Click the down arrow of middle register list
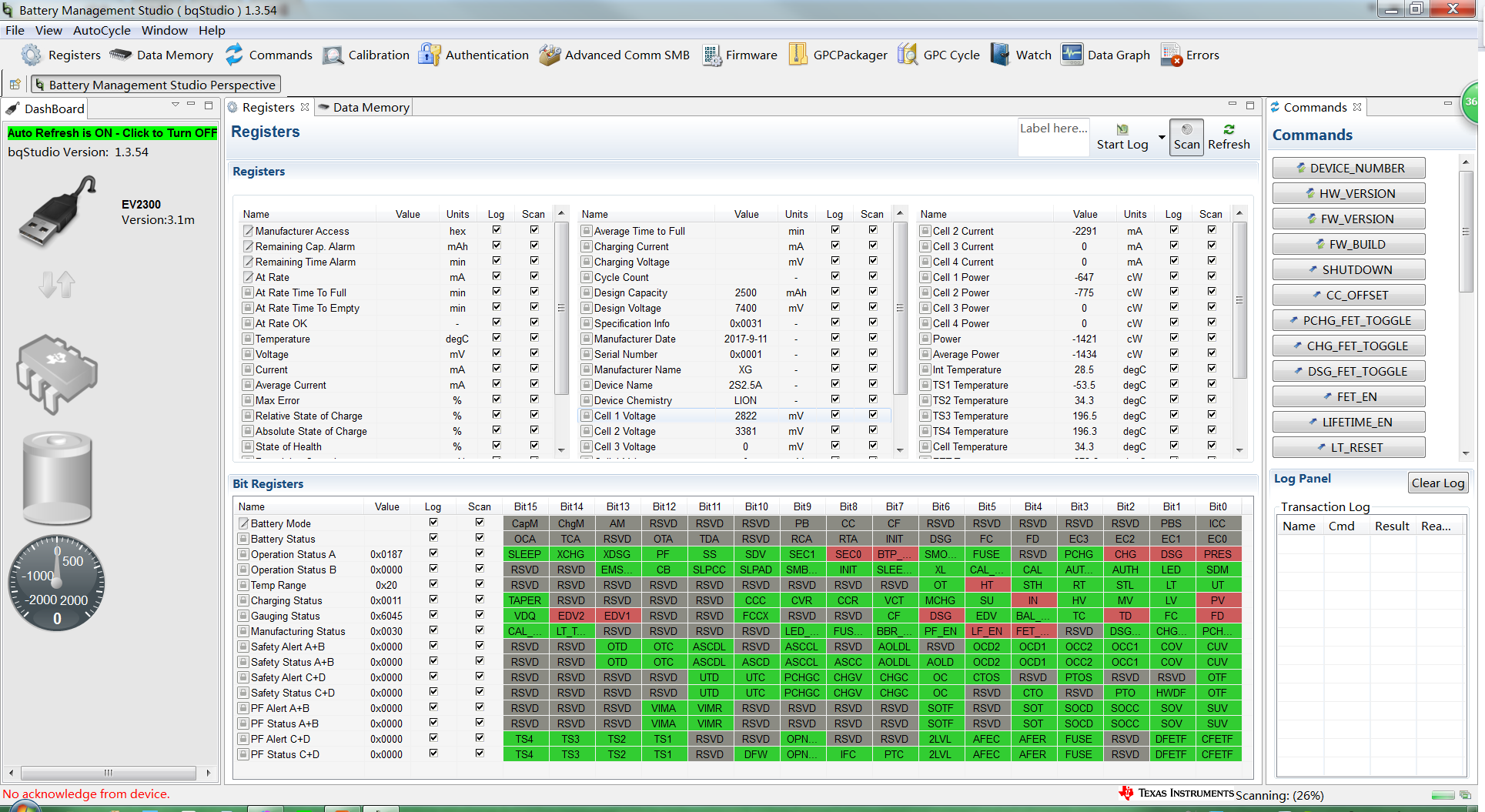 [x=900, y=450]
